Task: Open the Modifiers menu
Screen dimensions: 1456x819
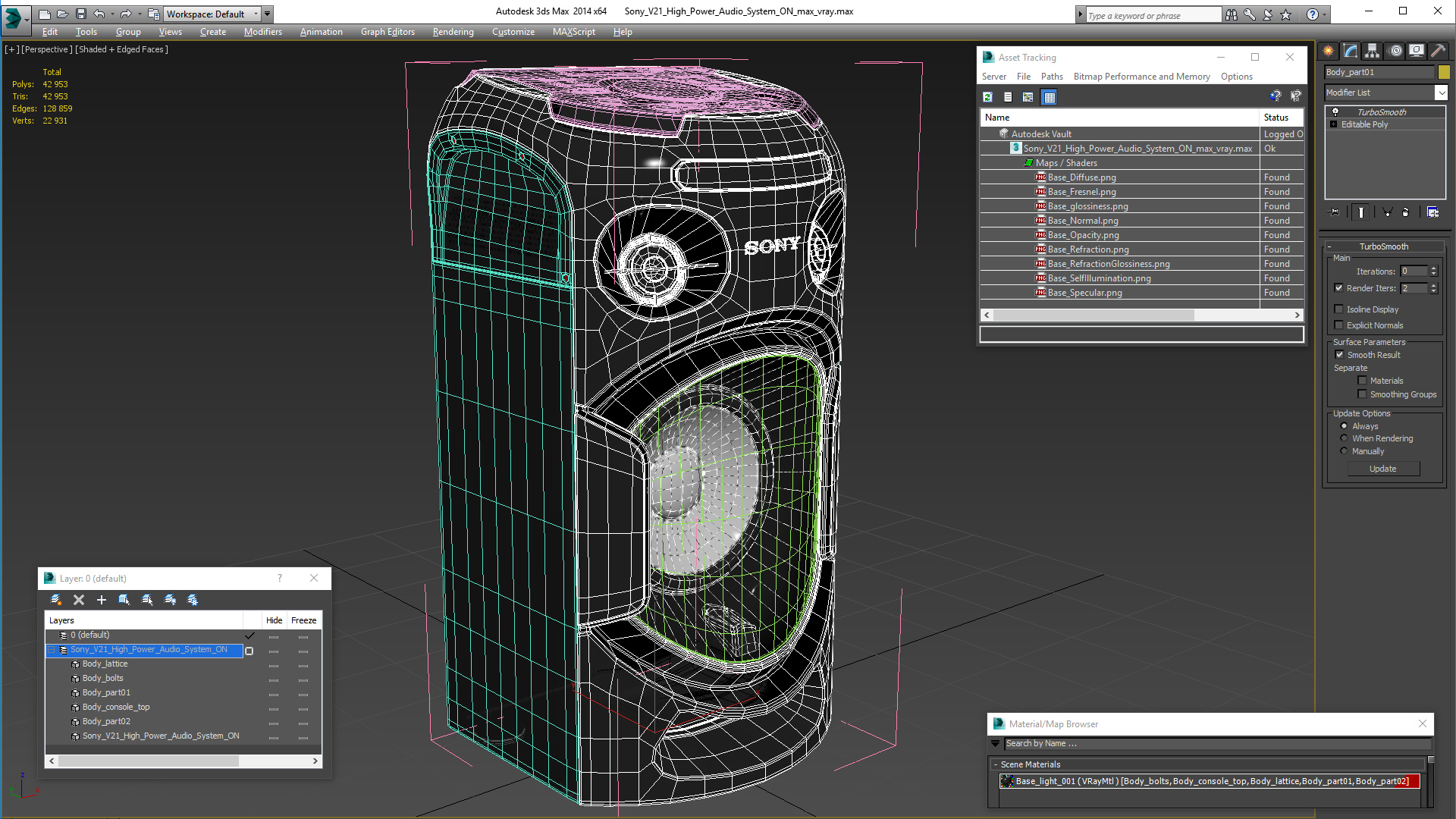Action: coord(262,32)
